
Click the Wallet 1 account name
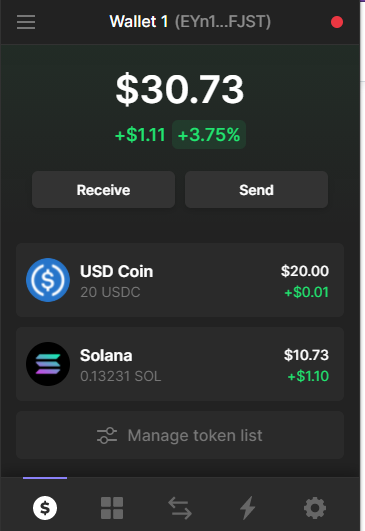(139, 22)
